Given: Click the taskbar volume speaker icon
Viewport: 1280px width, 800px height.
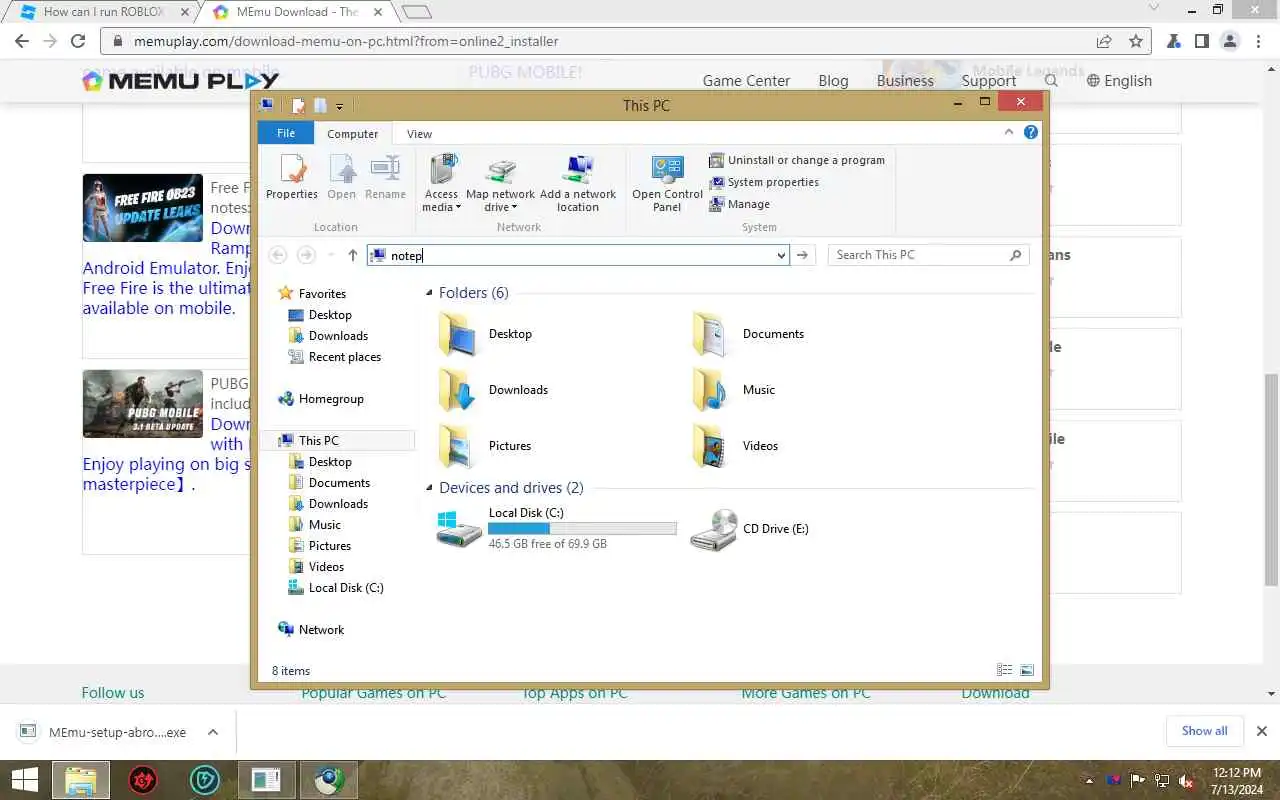Looking at the screenshot, I should point(1186,780).
